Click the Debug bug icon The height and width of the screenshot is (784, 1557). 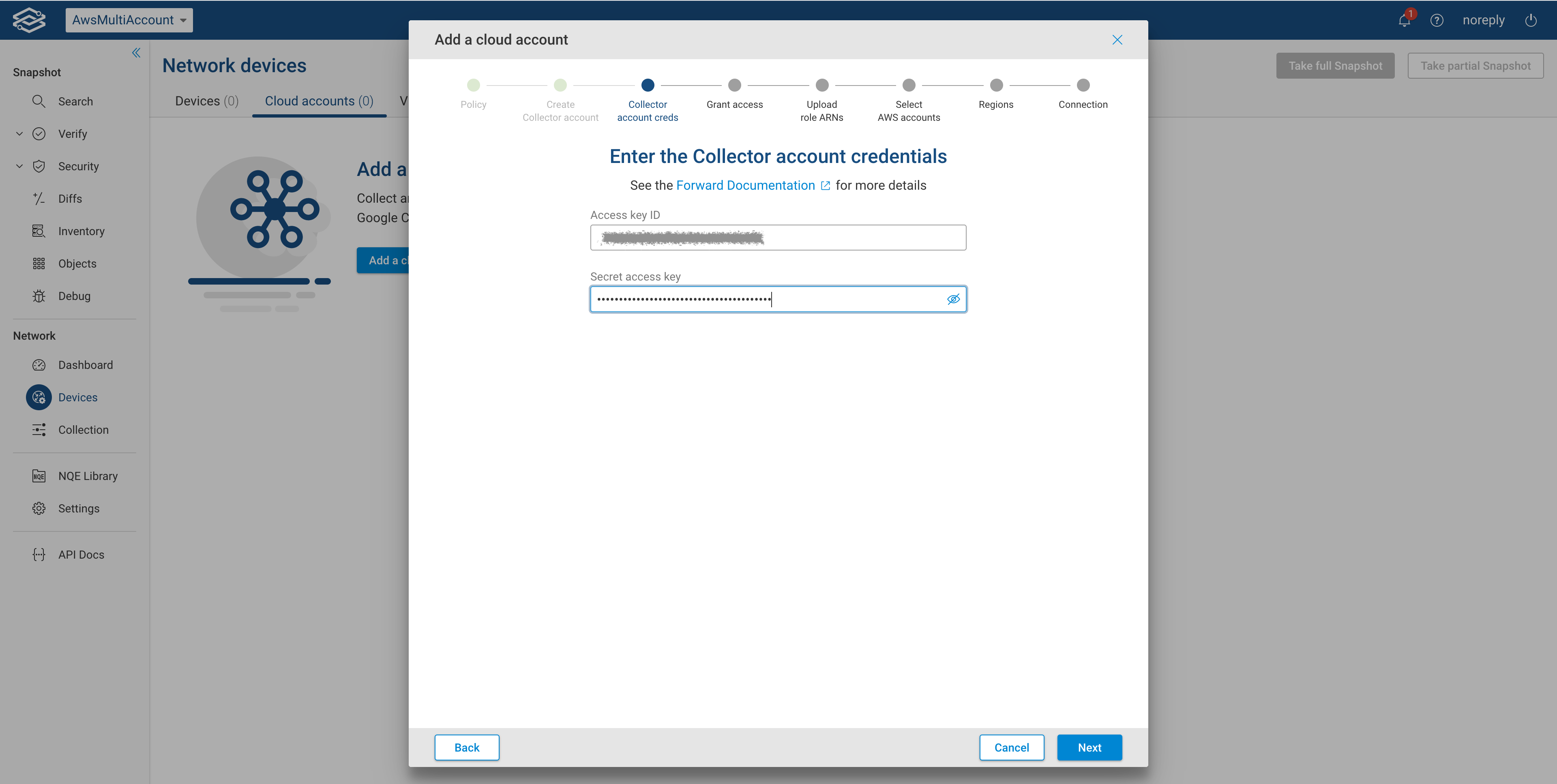click(x=39, y=296)
